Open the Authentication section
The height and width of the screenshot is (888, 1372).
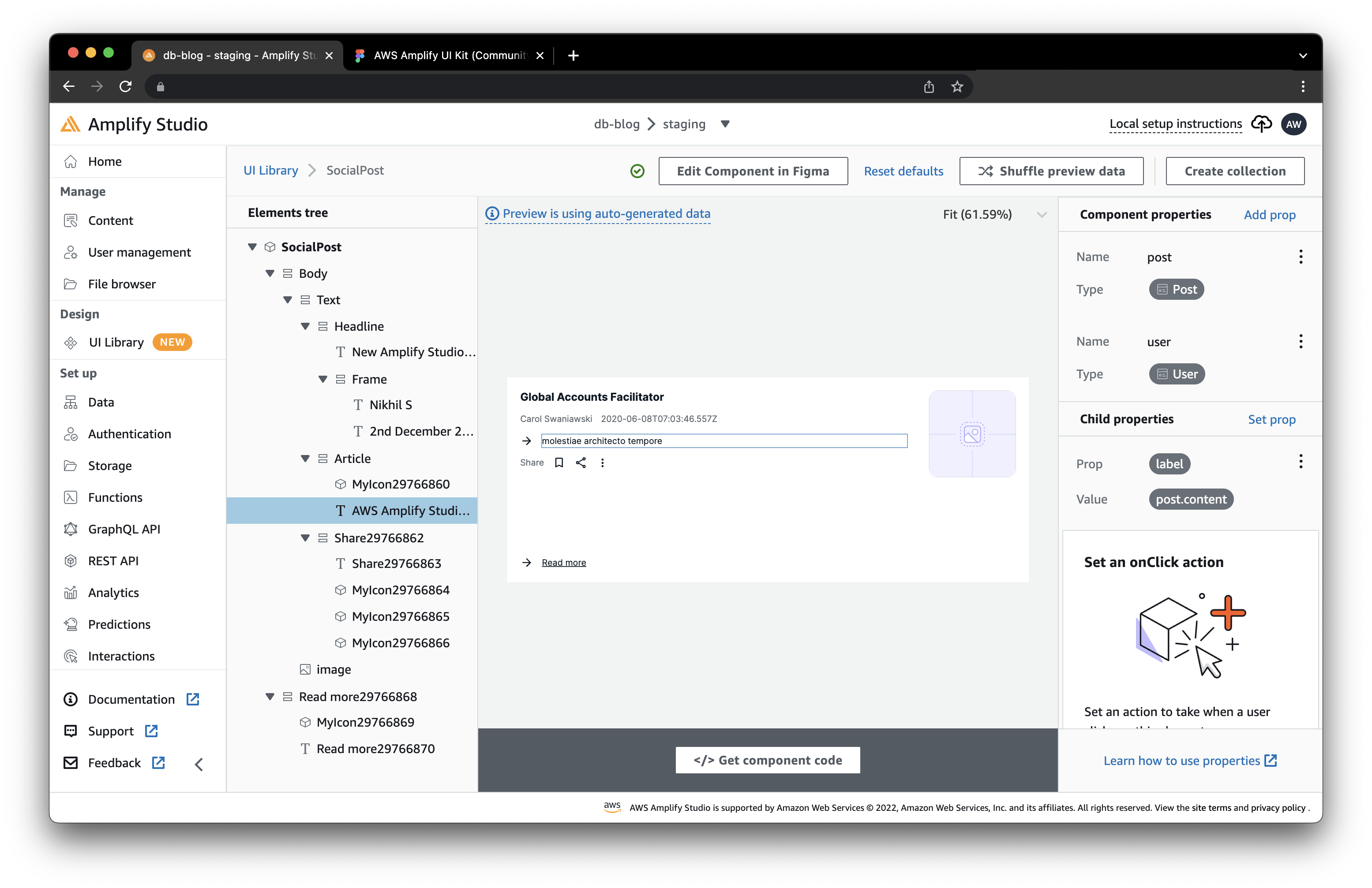[129, 433]
